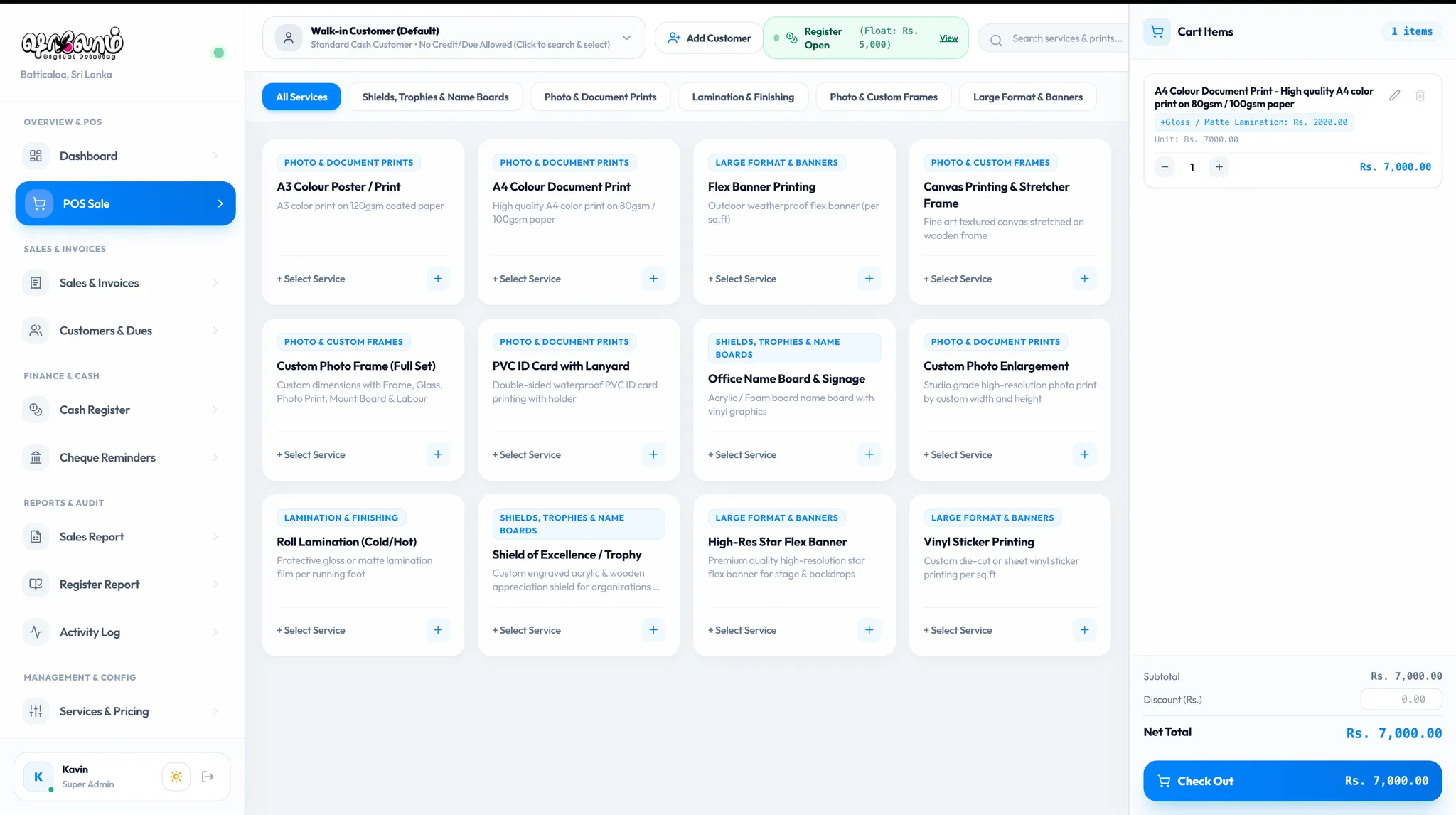This screenshot has height=815, width=1456.
Task: Toggle the sun theme icon next to Kavin
Action: [x=176, y=777]
